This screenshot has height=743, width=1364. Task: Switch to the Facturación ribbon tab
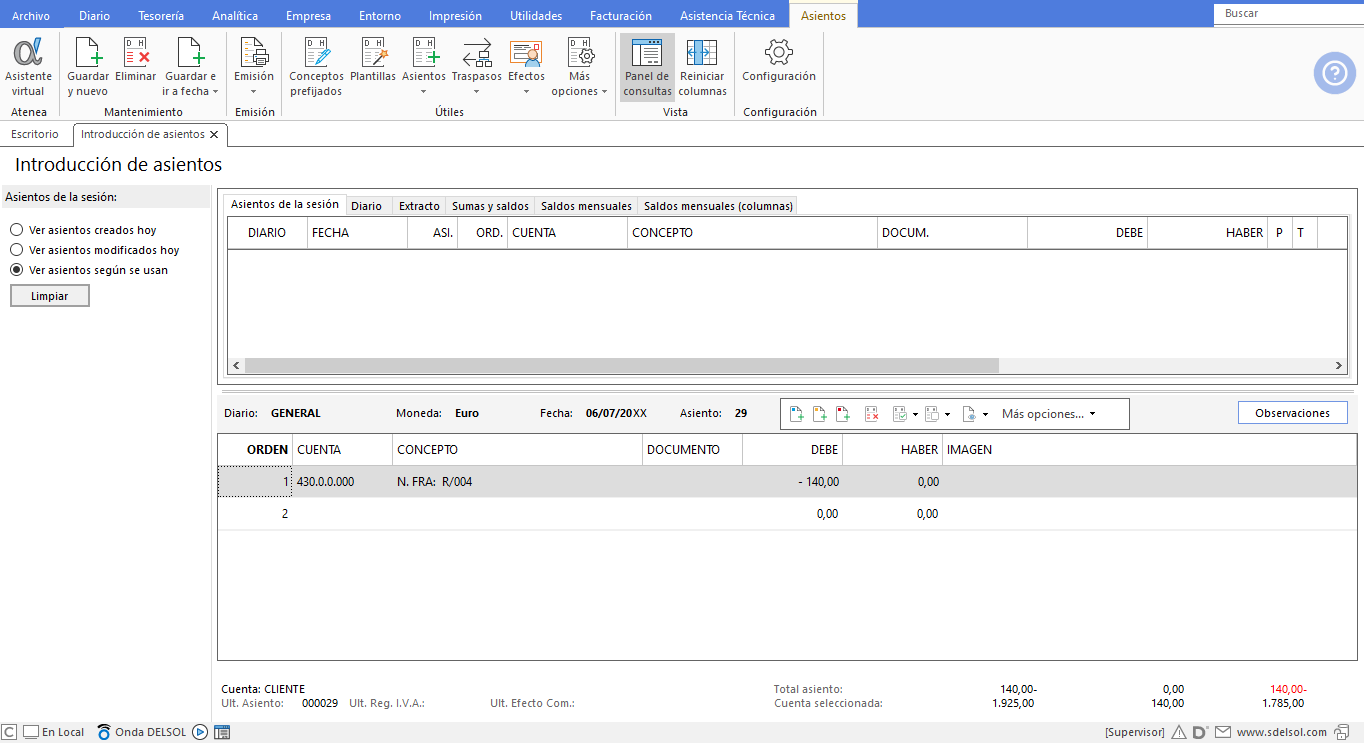pyautogui.click(x=620, y=16)
